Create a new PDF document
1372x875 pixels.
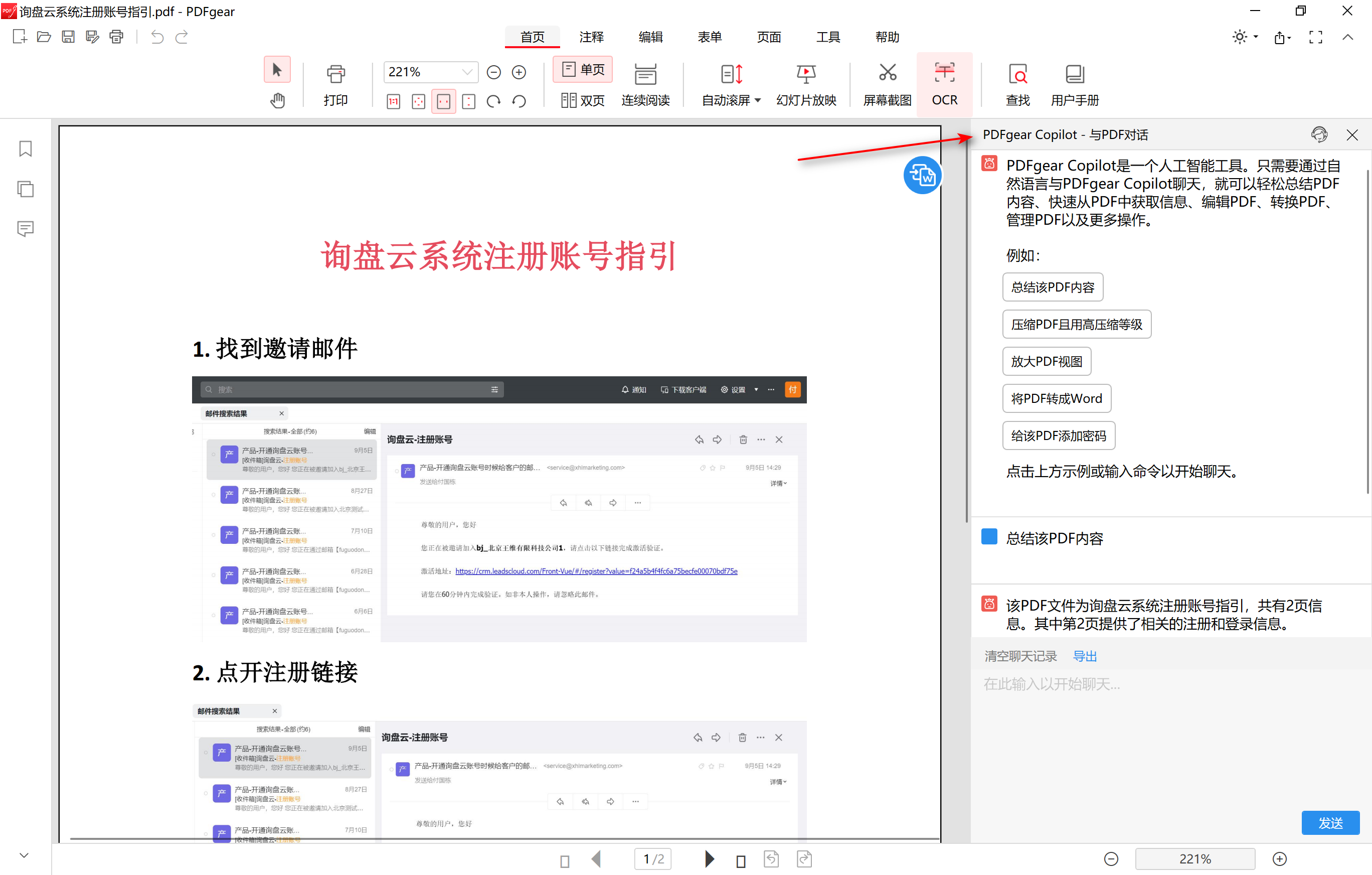[20, 37]
